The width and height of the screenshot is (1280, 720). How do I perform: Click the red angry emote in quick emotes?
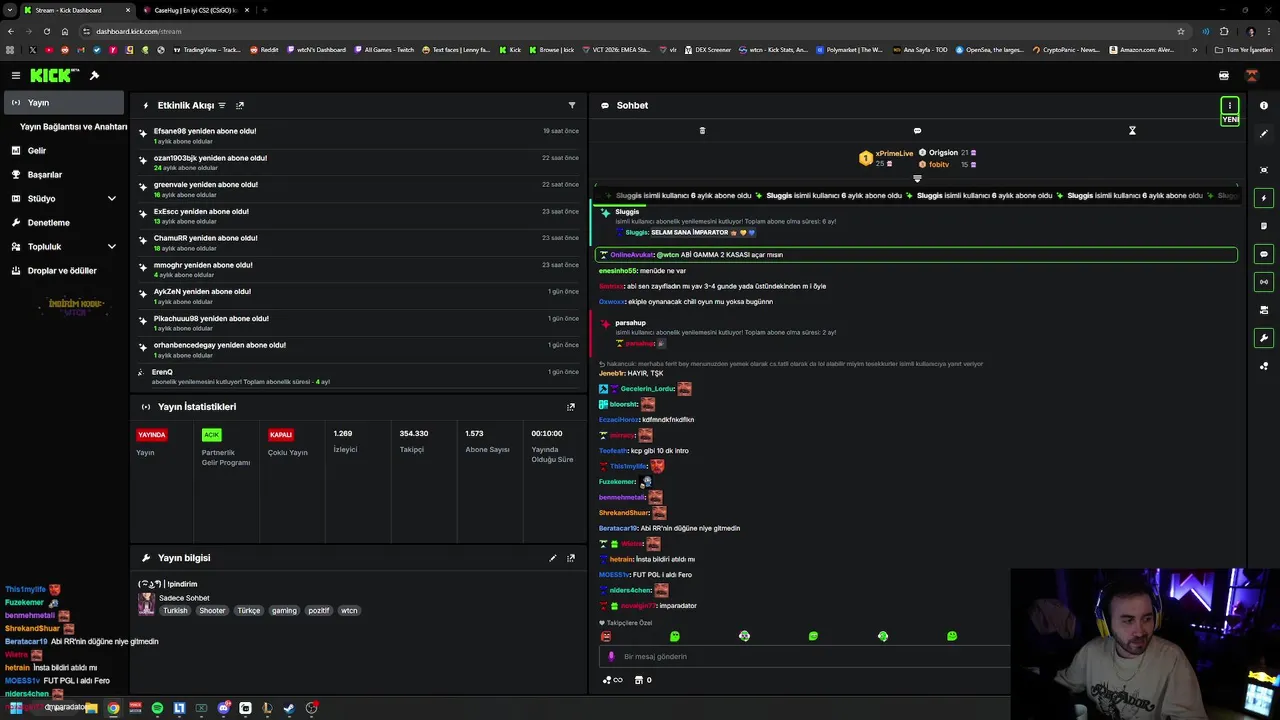tap(606, 636)
